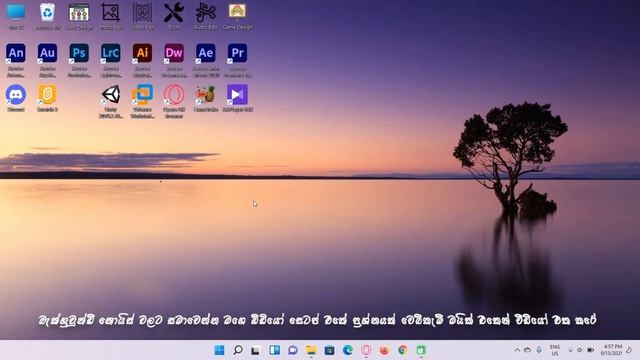Viewport: 640px width, 360px height.
Task: Launch Microsoft Edge from the taskbar
Action: pos(348,350)
